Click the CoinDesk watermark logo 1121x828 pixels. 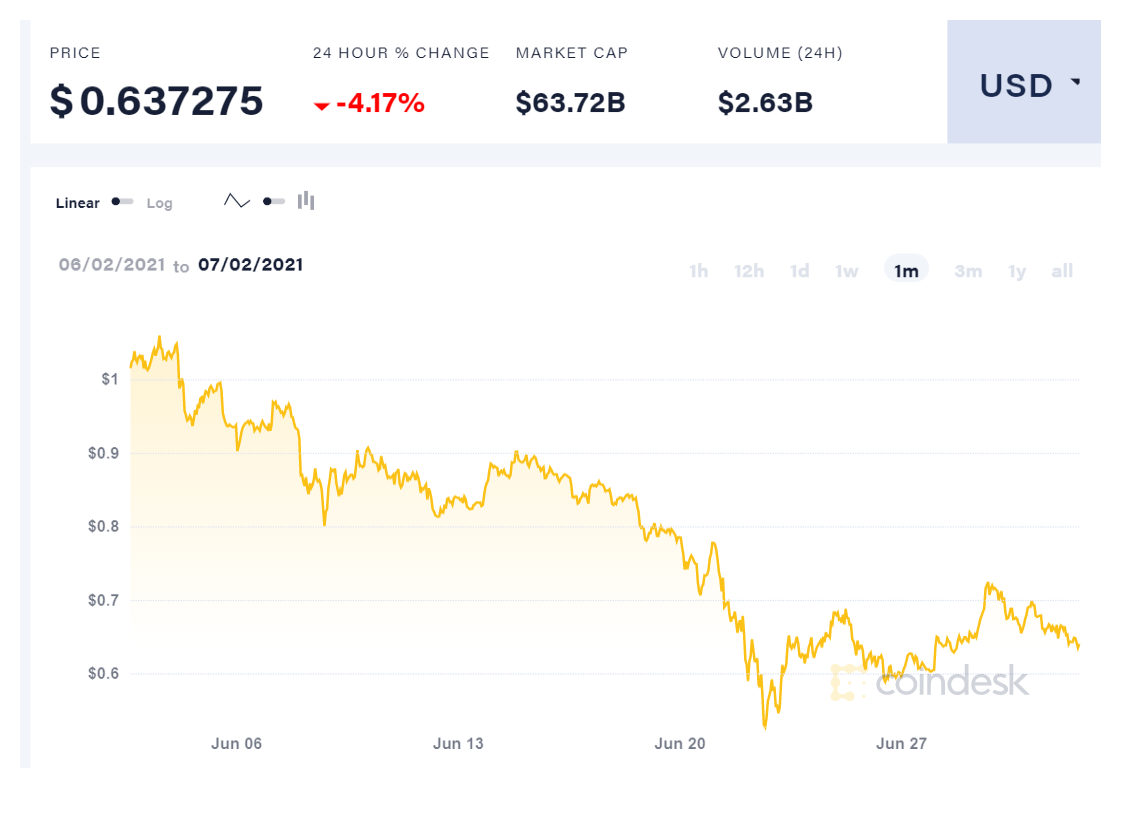(x=929, y=682)
